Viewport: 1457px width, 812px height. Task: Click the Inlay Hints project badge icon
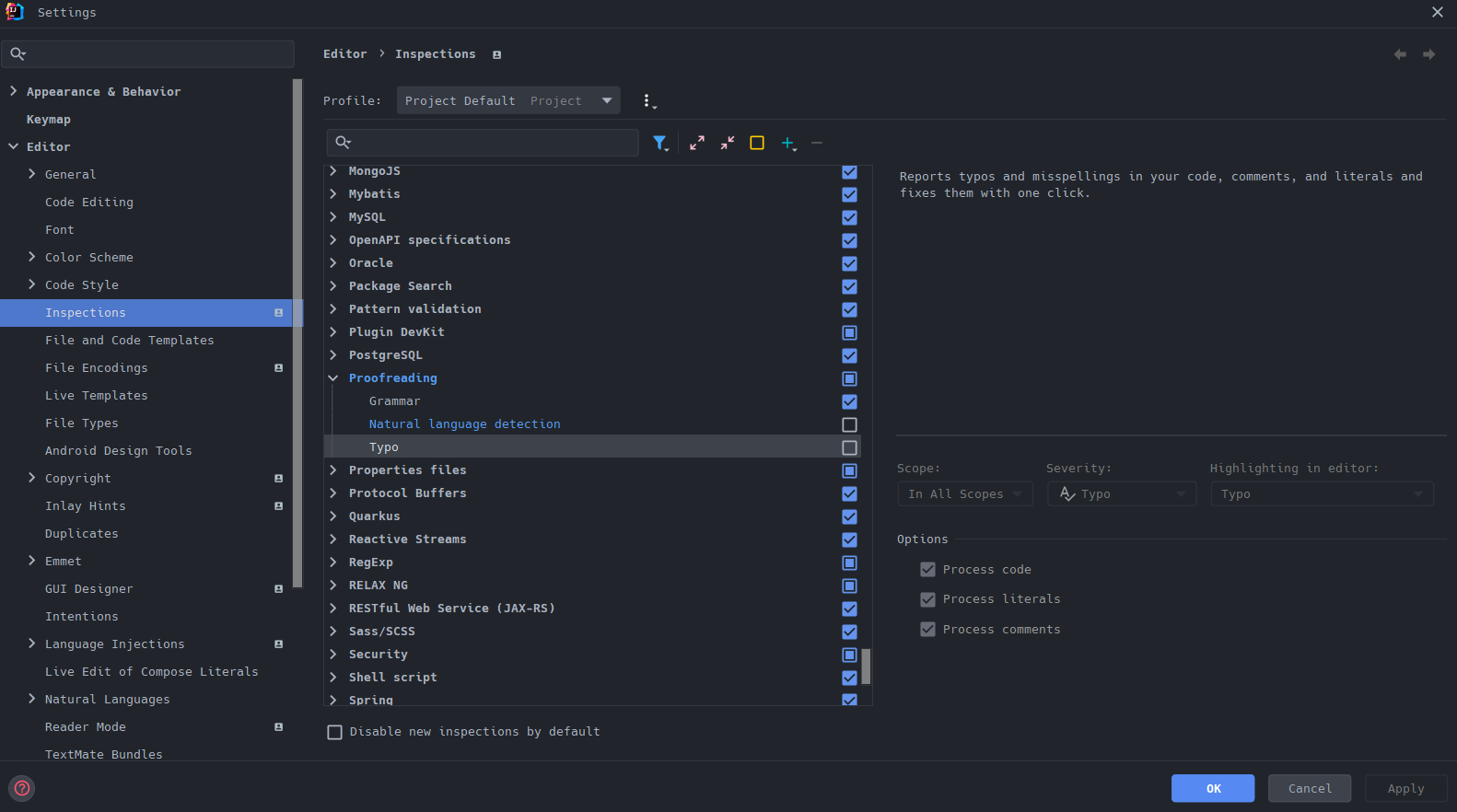click(x=278, y=506)
